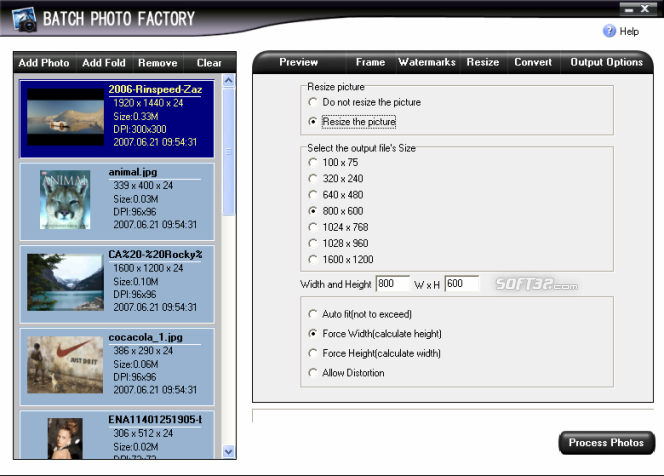Click the Size:0.03M text
This screenshot has width=664, height=476.
click(136, 199)
